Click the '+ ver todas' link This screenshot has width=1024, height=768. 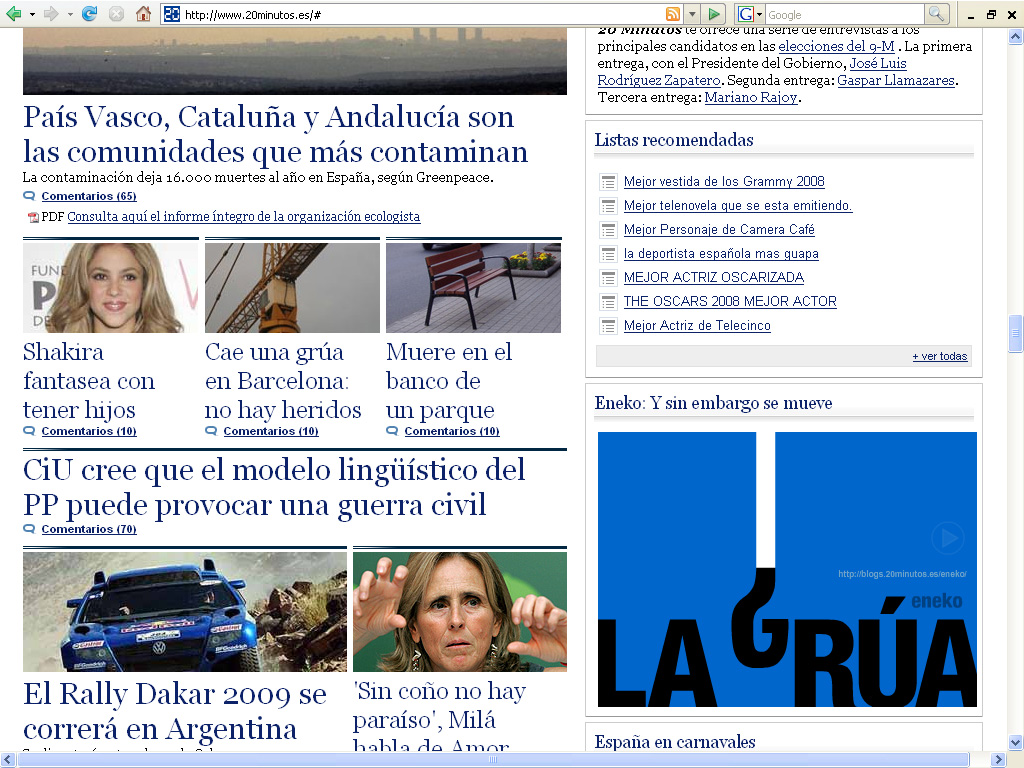939,356
